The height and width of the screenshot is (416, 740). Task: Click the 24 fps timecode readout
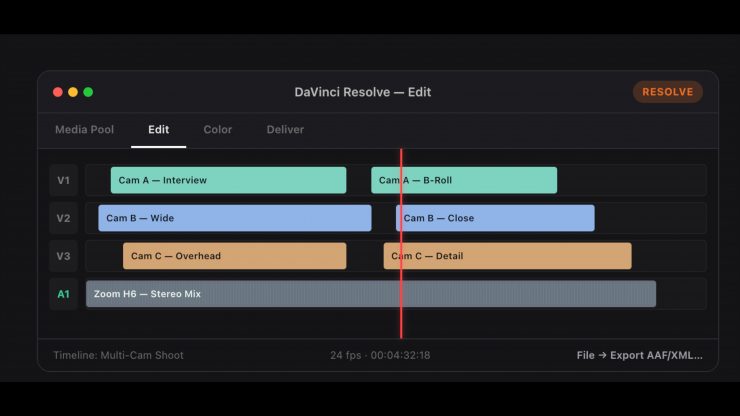coord(380,356)
